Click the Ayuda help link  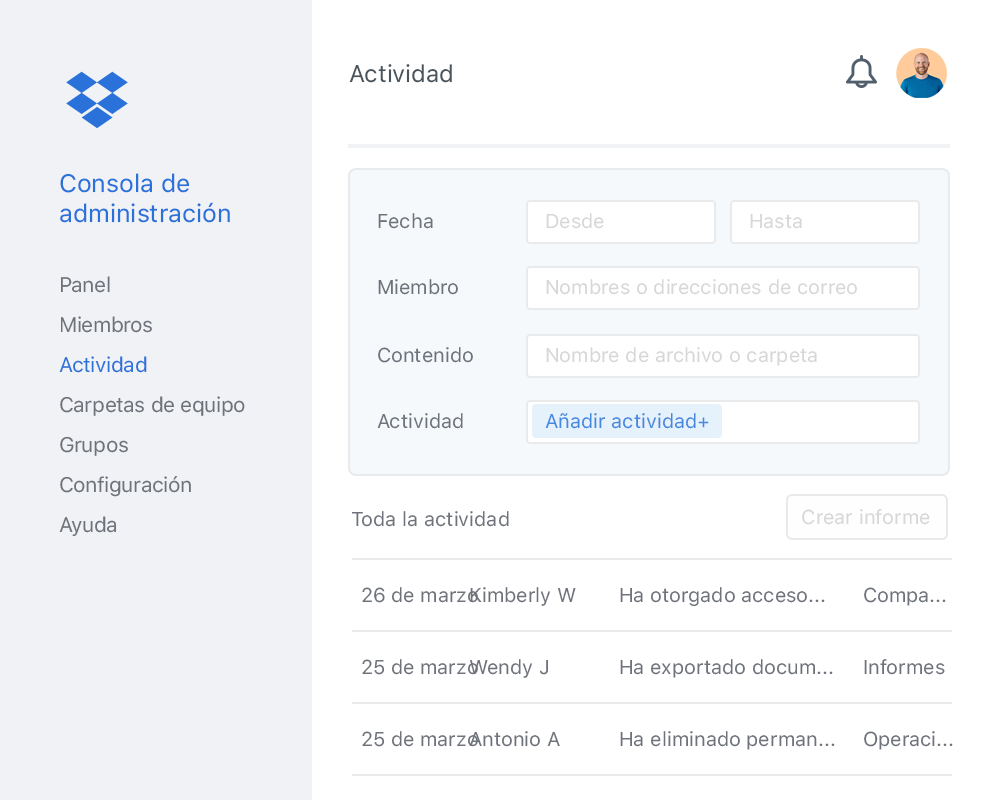point(88,525)
